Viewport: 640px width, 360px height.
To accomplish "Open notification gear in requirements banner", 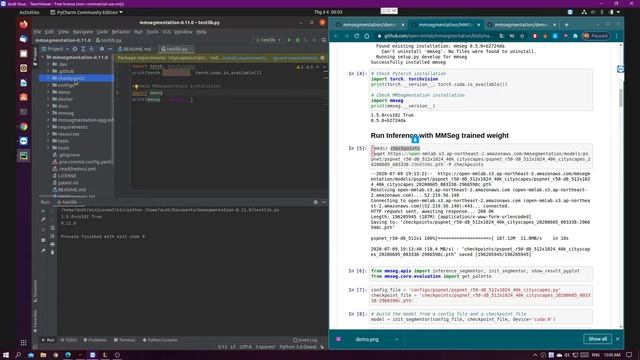I will click(x=322, y=58).
